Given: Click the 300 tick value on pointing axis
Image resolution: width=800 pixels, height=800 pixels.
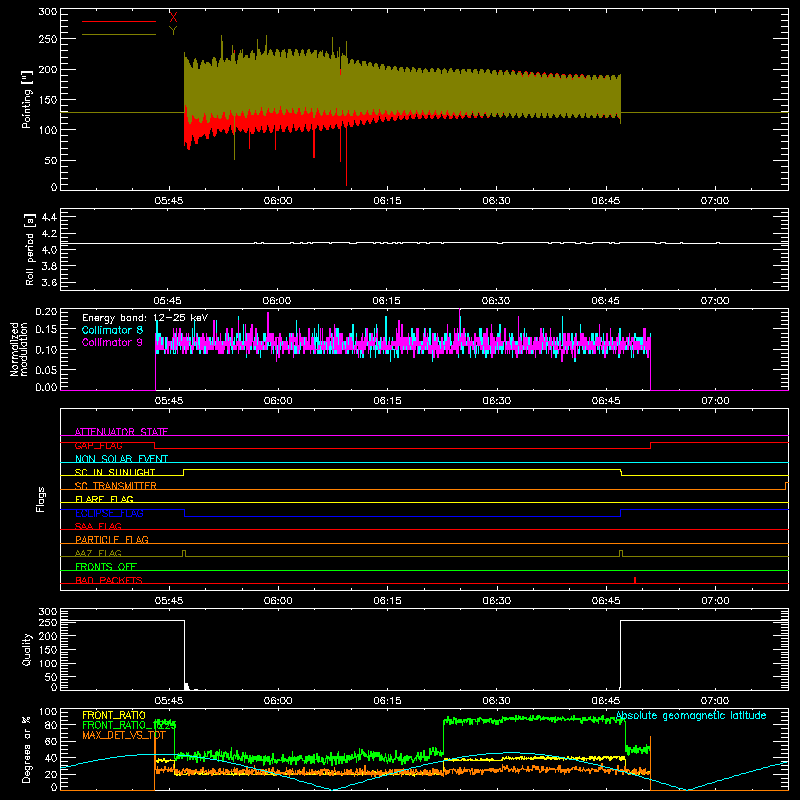Looking at the screenshot, I should [x=48, y=12].
